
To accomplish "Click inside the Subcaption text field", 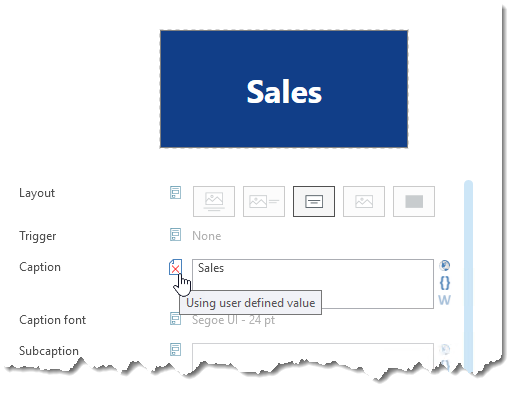I will (313, 357).
